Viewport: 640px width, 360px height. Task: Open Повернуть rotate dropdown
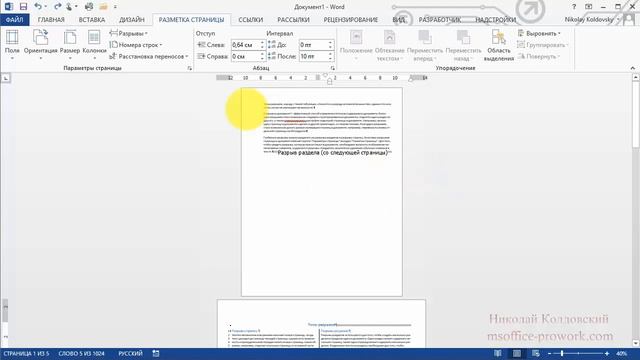point(539,56)
